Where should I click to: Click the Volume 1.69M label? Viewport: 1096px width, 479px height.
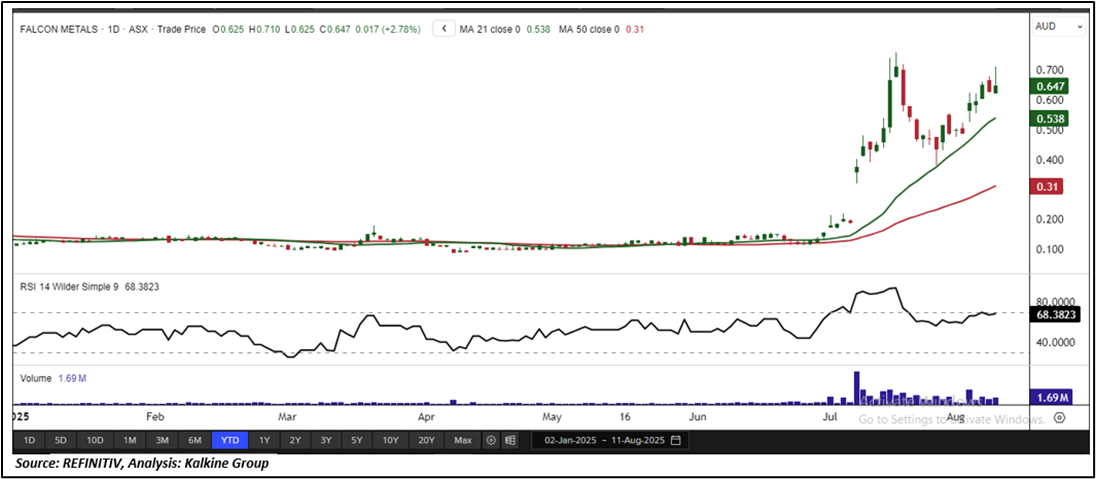52,378
